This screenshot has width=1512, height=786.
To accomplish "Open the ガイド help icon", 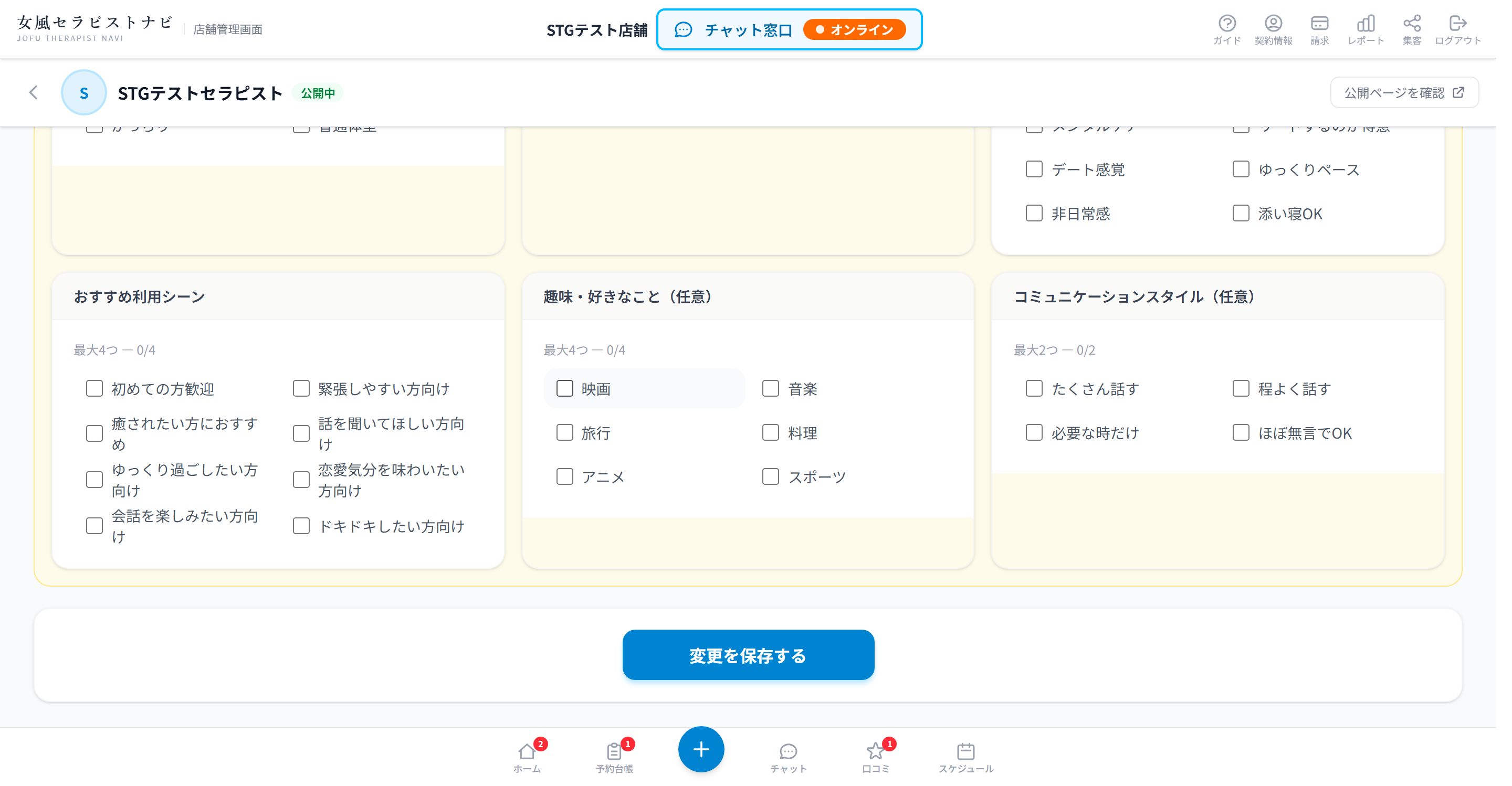I will tap(1240, 29).
